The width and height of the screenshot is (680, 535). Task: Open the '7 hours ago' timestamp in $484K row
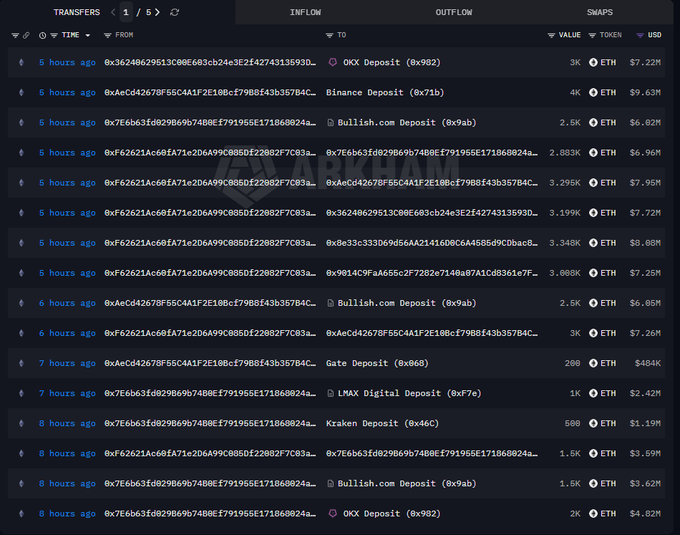[67, 363]
